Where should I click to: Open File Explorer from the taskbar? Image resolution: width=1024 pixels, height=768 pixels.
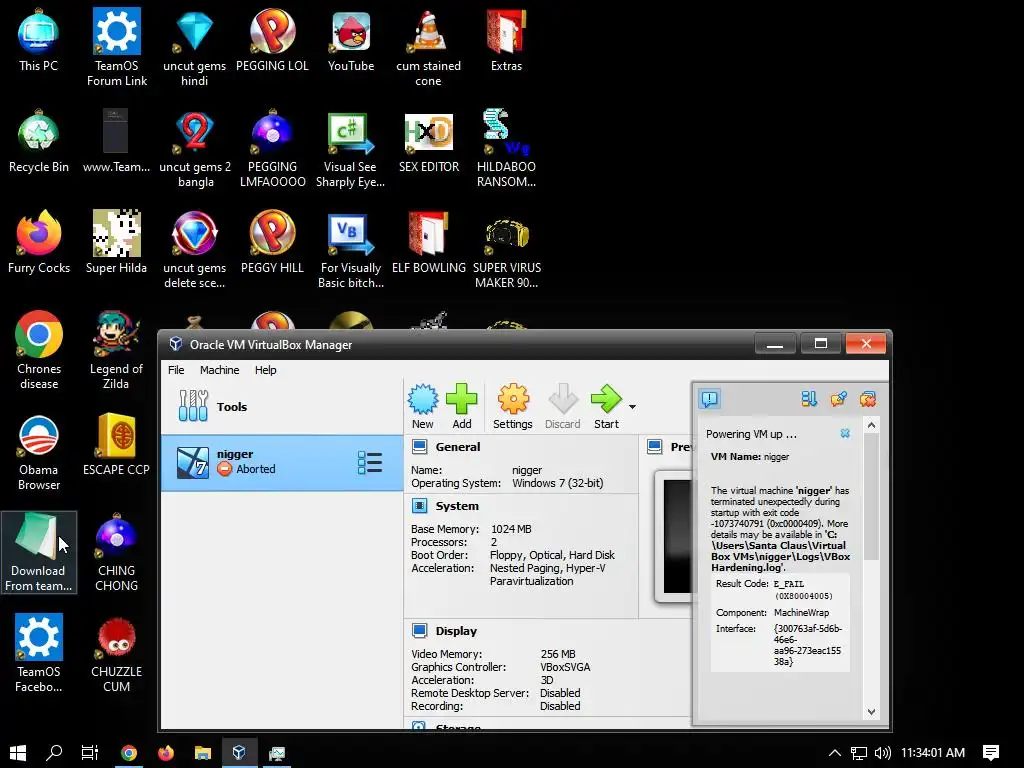pyautogui.click(x=202, y=753)
